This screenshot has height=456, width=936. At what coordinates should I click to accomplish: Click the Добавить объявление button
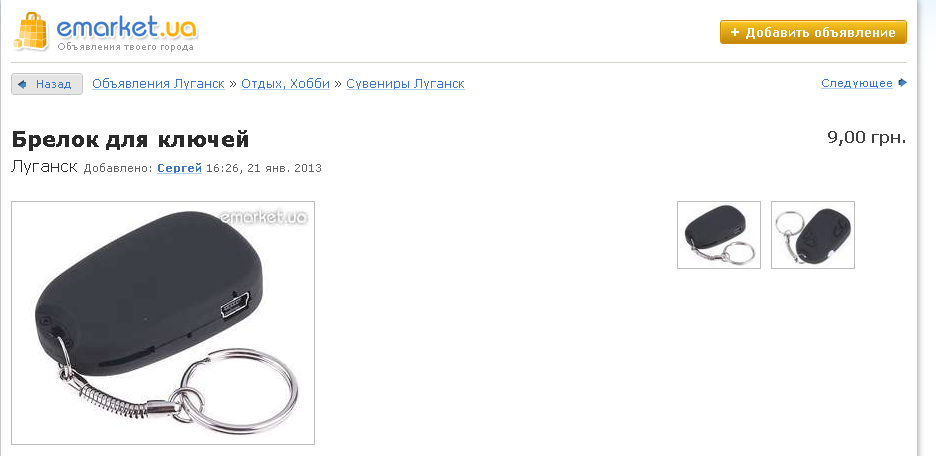coord(813,32)
